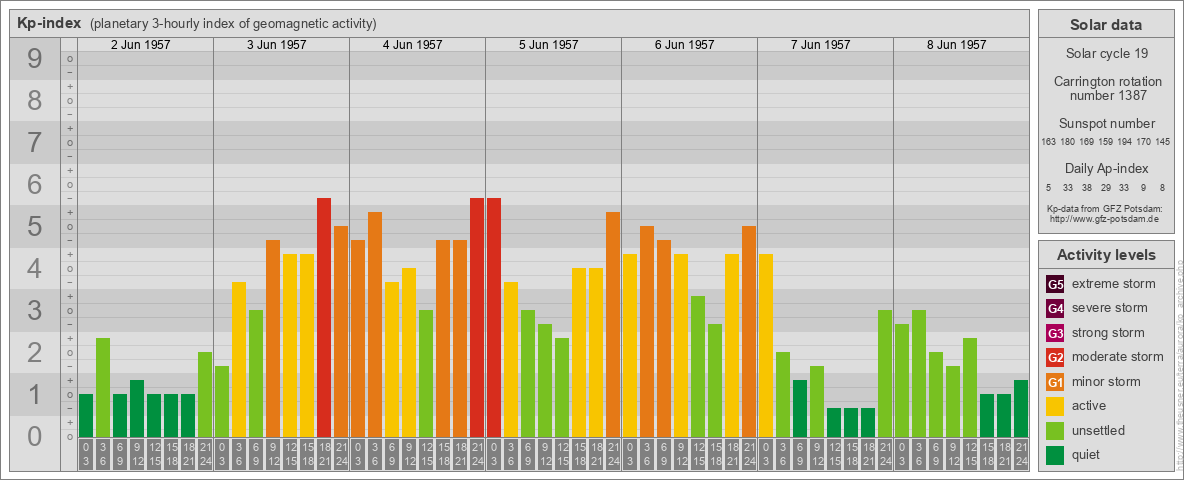Select the 12-15 hour label under 5 Jun
Viewport: 1184px width, 480px height.
point(562,455)
